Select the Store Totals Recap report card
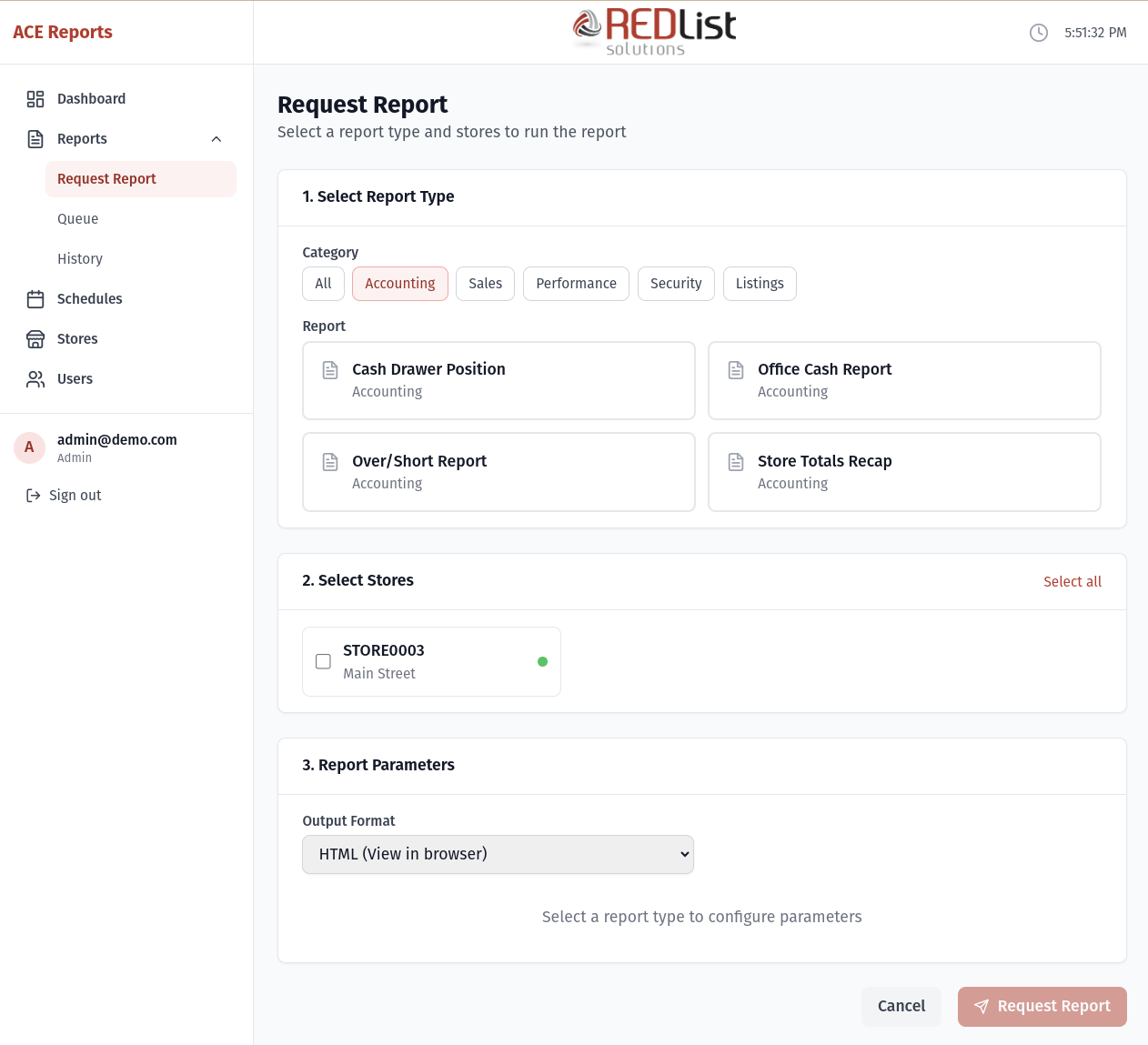1148x1045 pixels. [904, 471]
